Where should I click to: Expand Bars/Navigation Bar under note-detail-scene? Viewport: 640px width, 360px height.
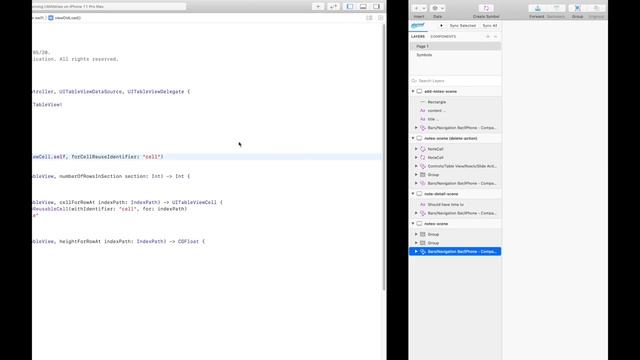click(416, 213)
